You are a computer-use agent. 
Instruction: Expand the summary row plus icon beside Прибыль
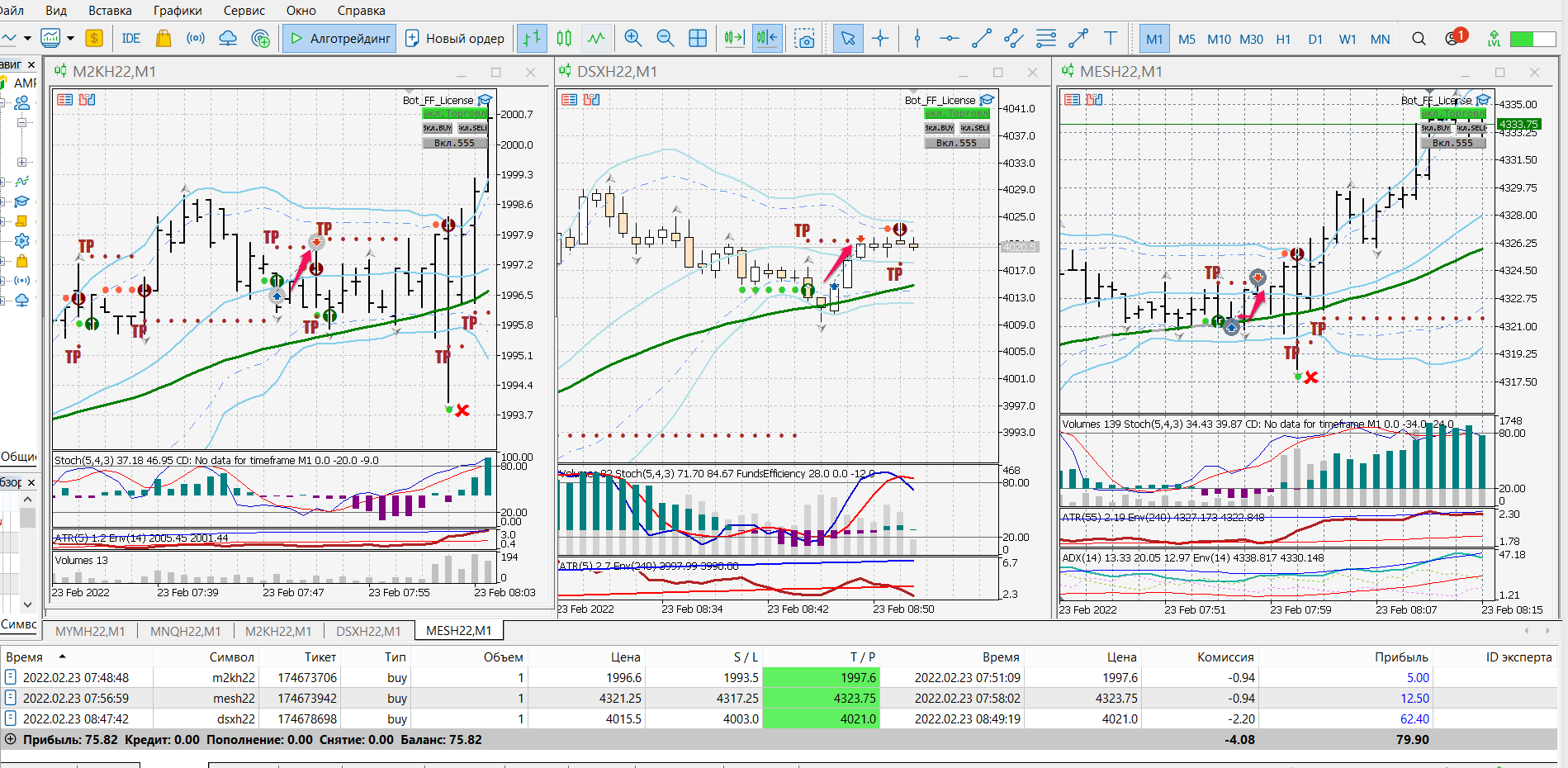coord(11,739)
